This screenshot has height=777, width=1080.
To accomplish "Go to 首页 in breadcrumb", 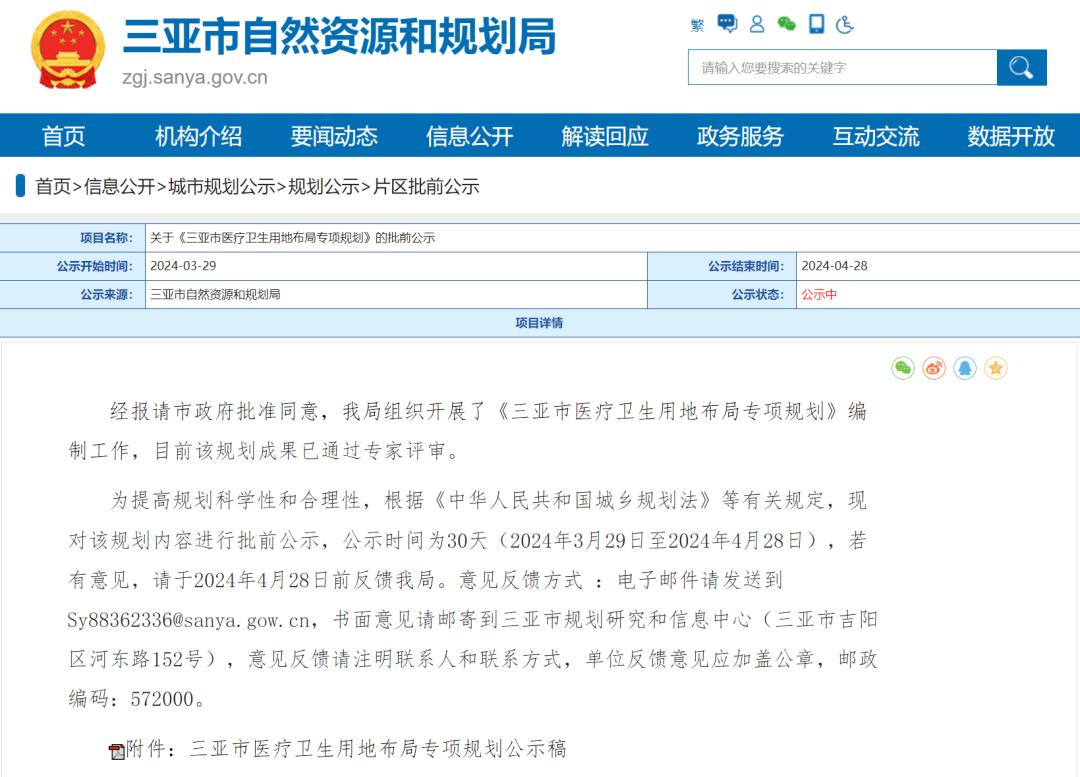I will pyautogui.click(x=53, y=186).
